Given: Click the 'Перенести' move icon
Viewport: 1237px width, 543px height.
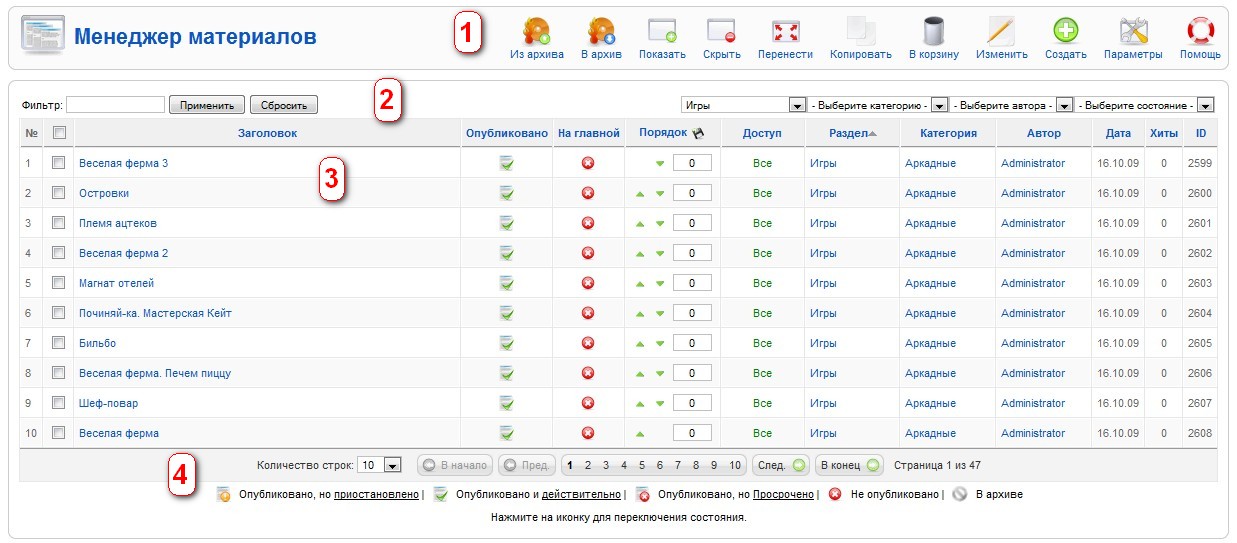Looking at the screenshot, I should click(x=785, y=31).
